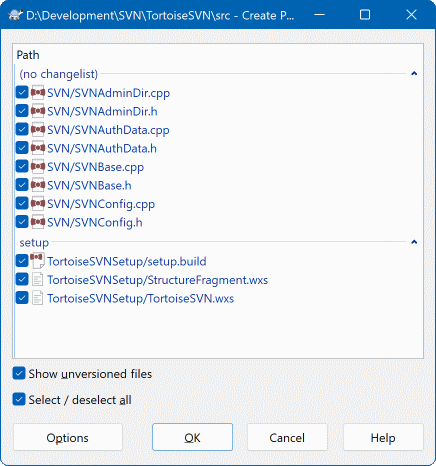This screenshot has width=436, height=466.
Task: Collapse the (no changelist) group
Action: click(x=414, y=74)
